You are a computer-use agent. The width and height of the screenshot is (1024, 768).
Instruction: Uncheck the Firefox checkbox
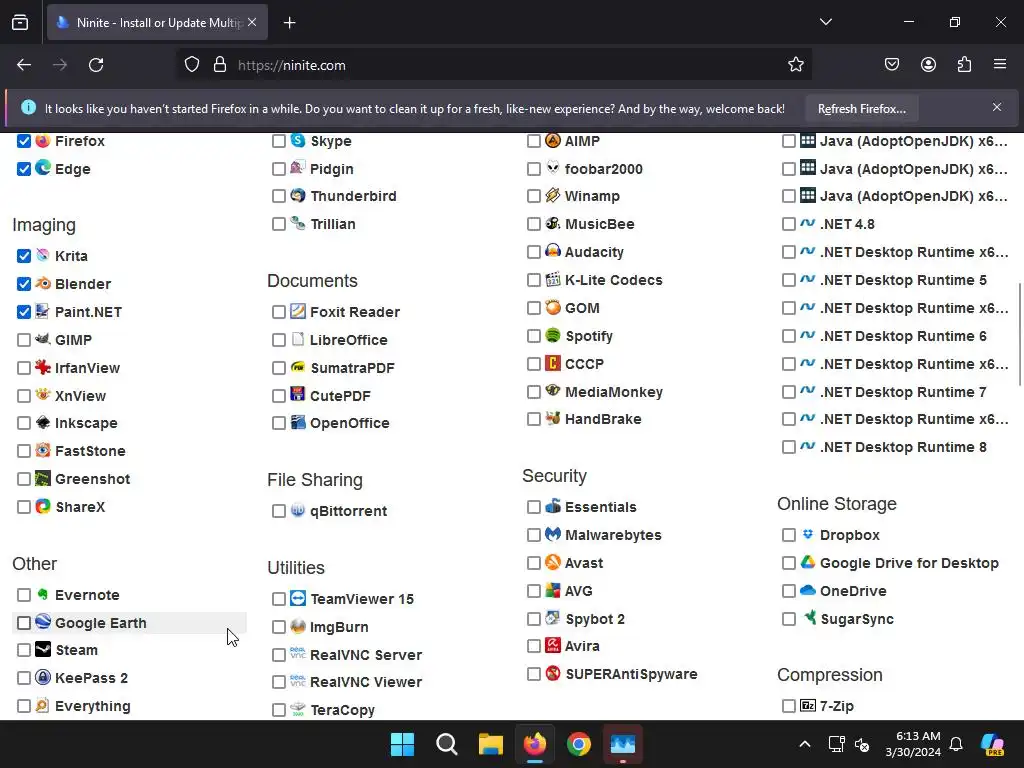24,141
